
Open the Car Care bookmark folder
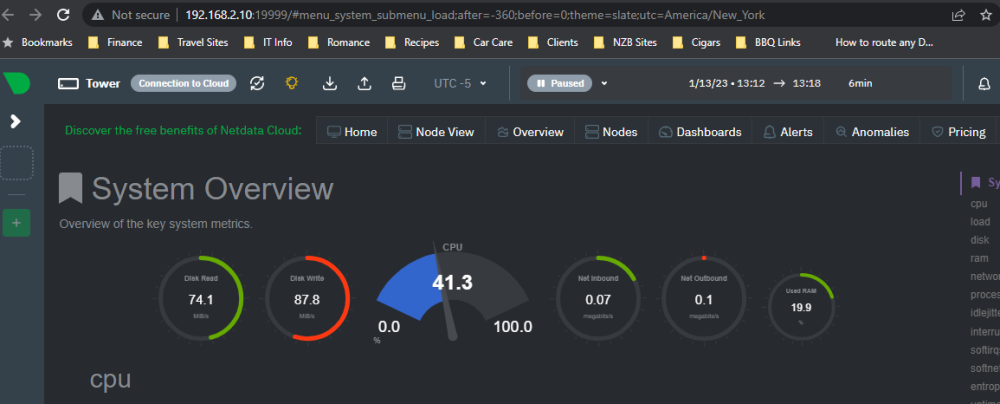click(x=483, y=43)
